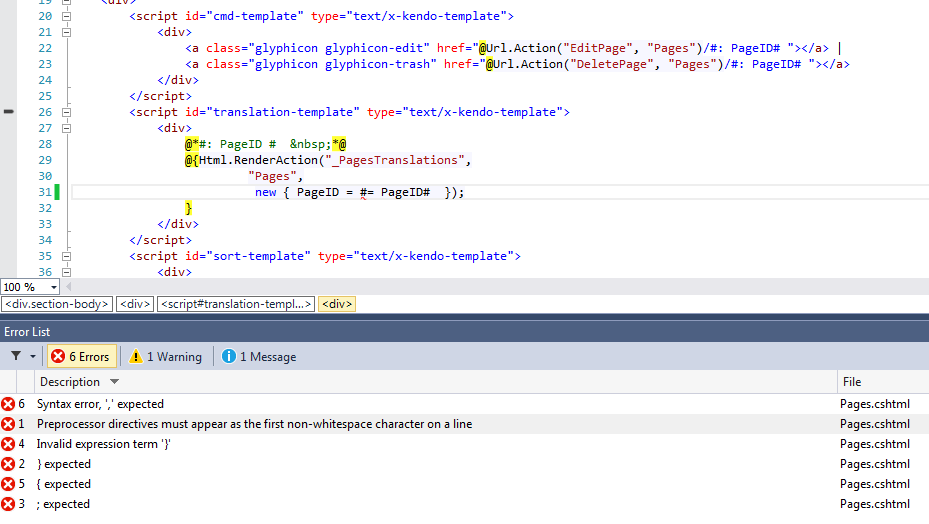Open the error list filter funnel icon

coord(17,356)
